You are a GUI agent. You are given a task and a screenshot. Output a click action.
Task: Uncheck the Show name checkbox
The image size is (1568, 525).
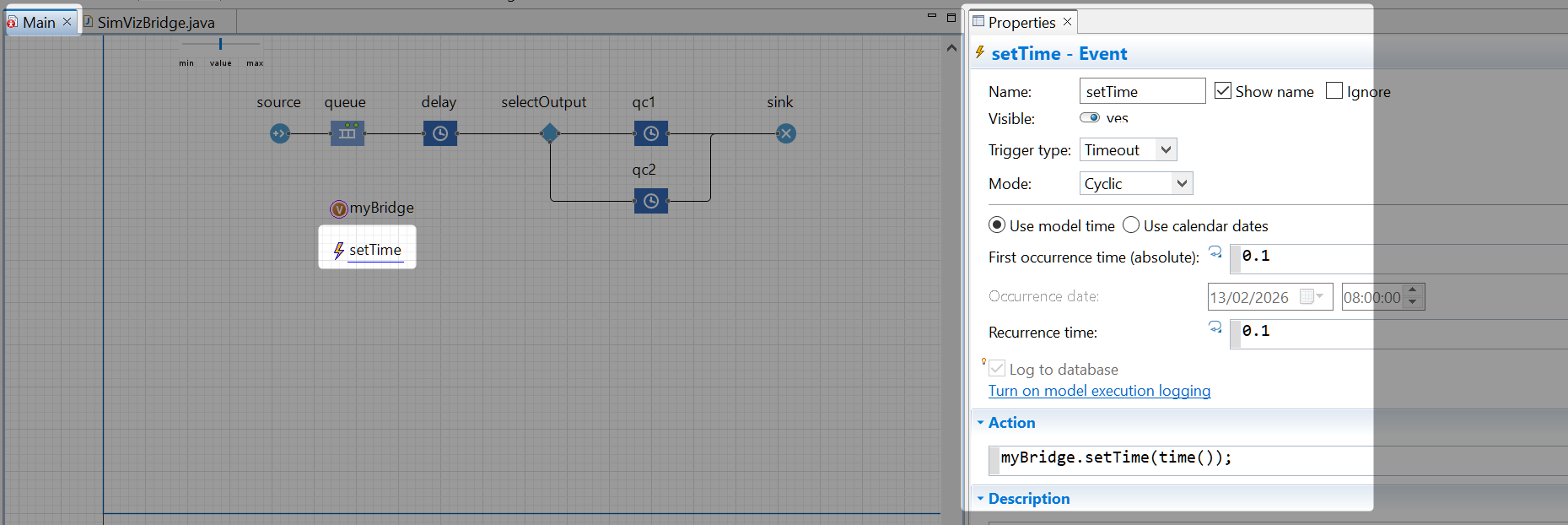[x=1222, y=91]
